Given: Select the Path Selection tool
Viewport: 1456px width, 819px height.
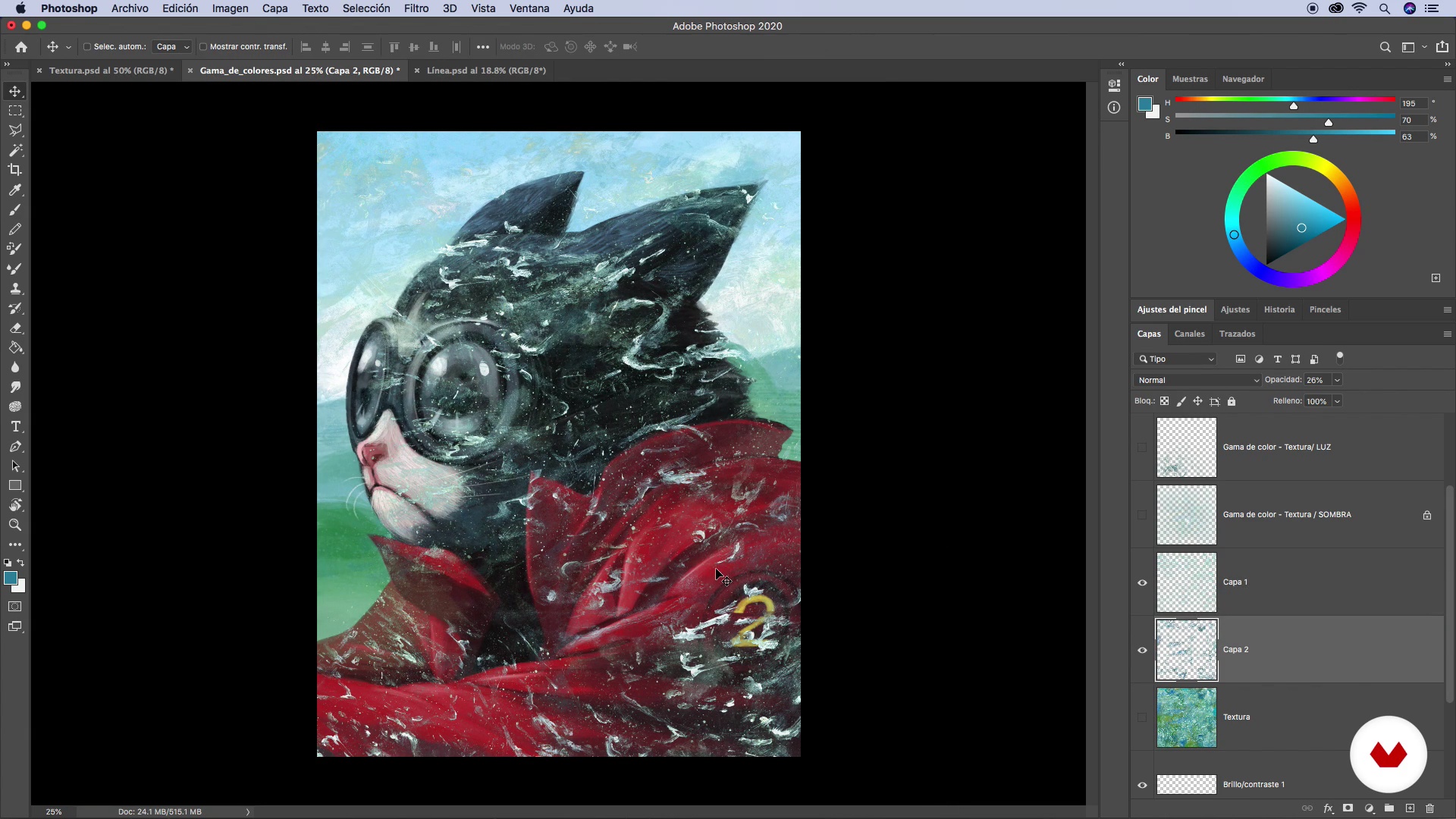Looking at the screenshot, I should point(15,466).
